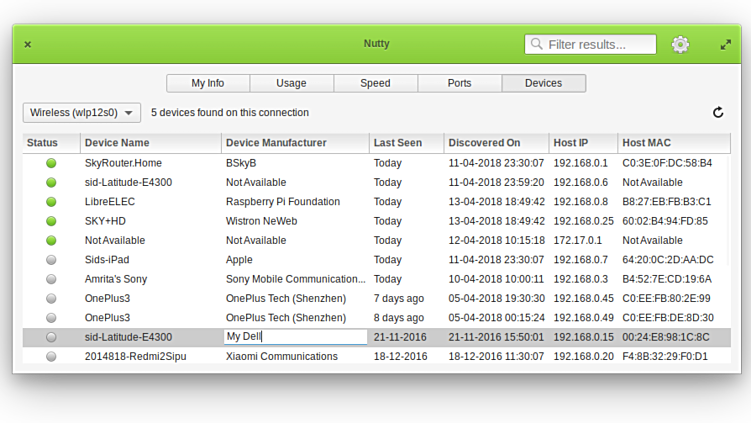This screenshot has height=423, width=752.
Task: Click gray status dot for Sids-iPad
Action: pyautogui.click(x=51, y=260)
